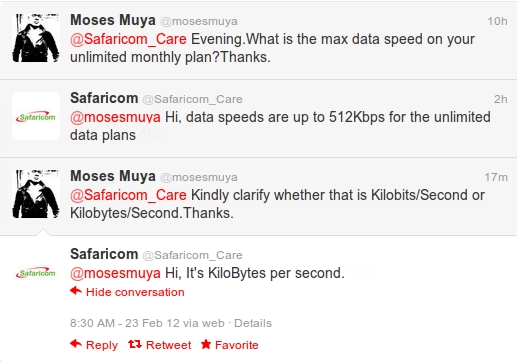517x362 pixels.
Task: Click Retweet text on the last tweet
Action: (169, 345)
